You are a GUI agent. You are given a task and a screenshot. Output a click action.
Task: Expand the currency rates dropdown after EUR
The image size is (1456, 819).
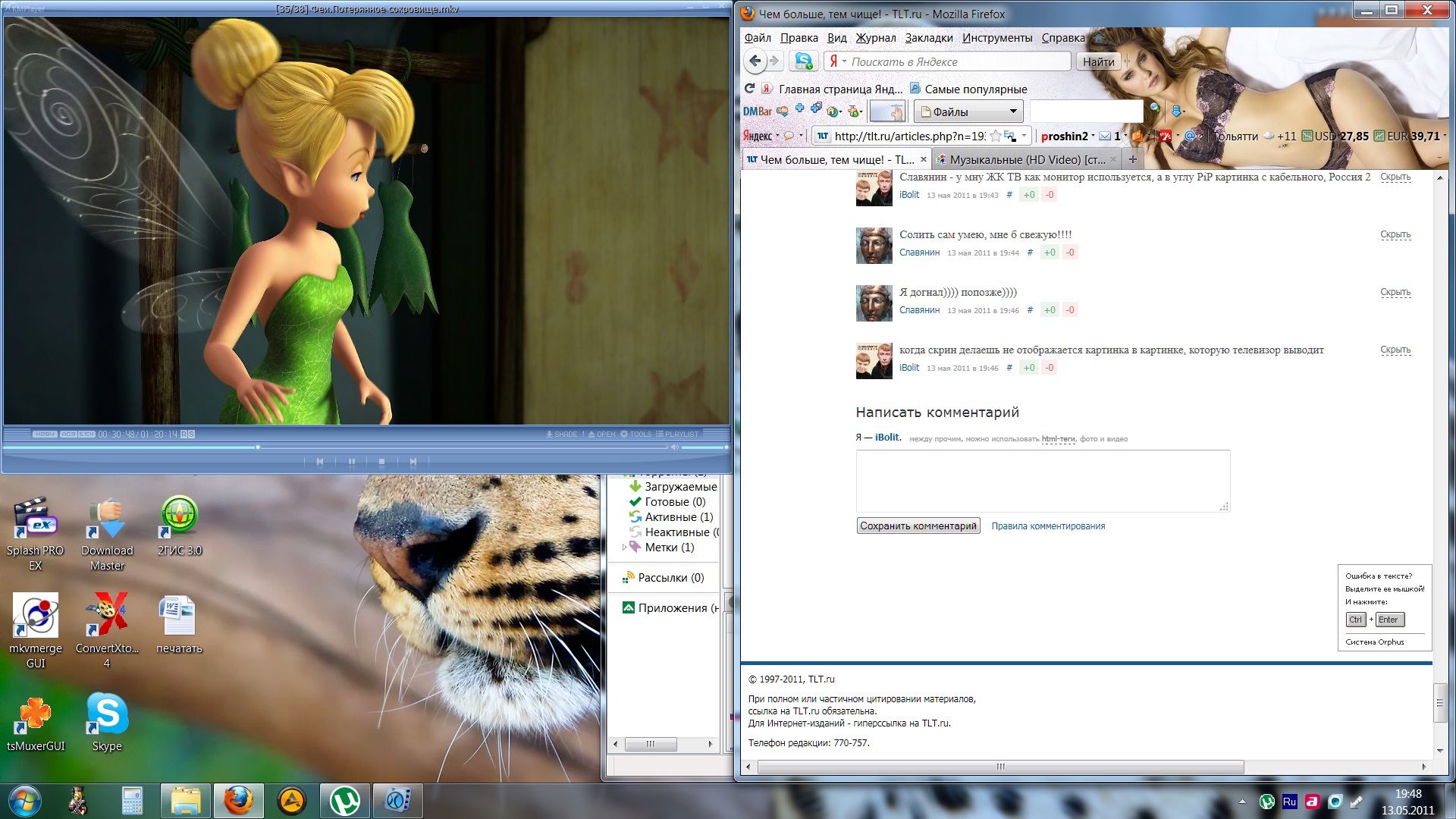1445,136
